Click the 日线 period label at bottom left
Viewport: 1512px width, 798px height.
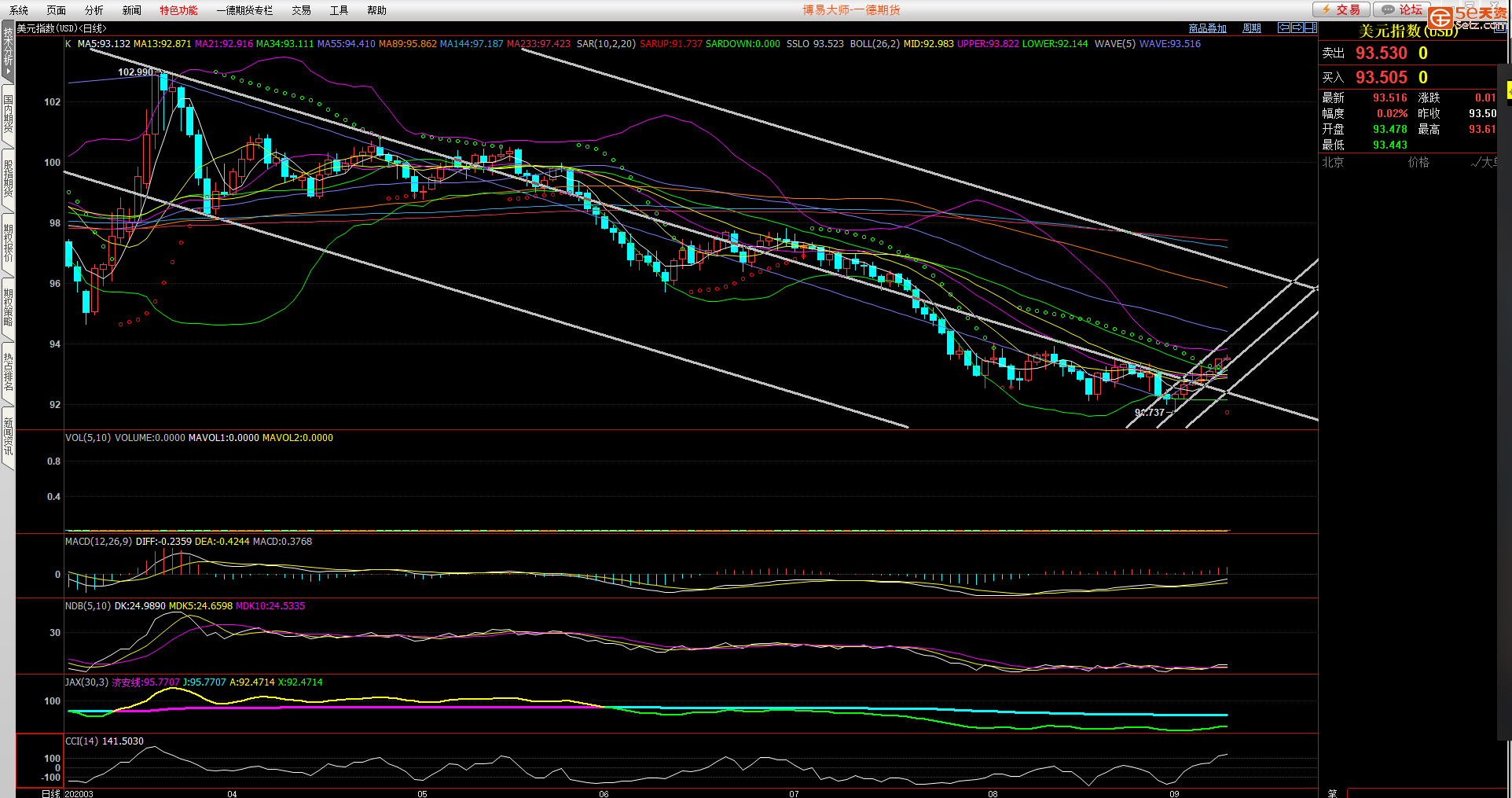[50, 793]
